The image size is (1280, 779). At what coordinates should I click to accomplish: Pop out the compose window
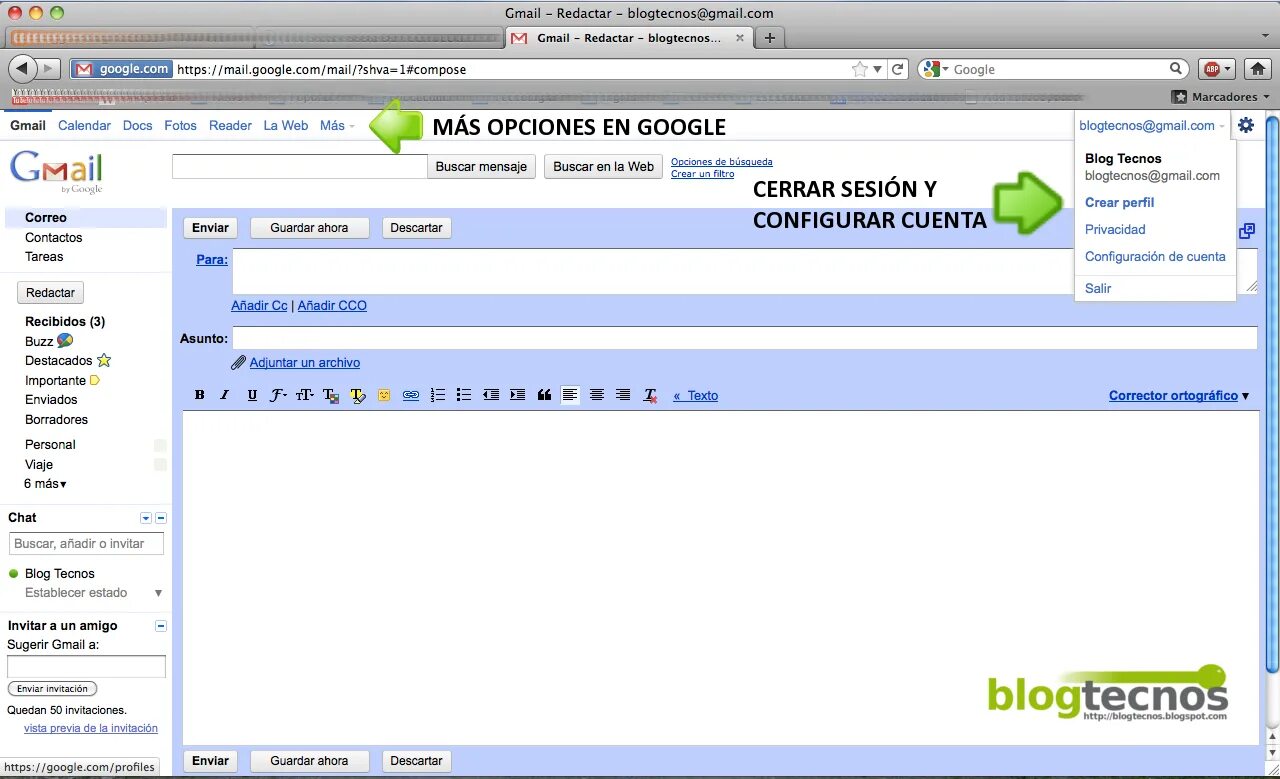(1247, 231)
